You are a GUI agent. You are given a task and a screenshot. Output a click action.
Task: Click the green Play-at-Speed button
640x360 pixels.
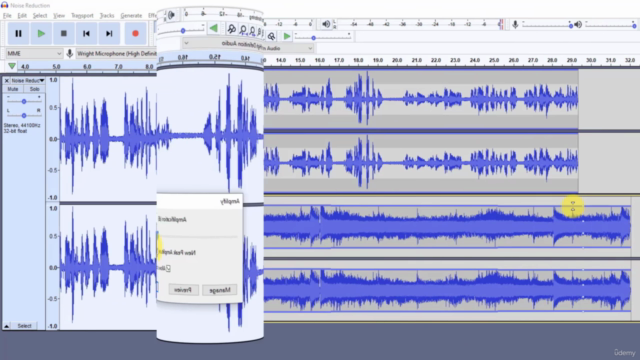287,36
